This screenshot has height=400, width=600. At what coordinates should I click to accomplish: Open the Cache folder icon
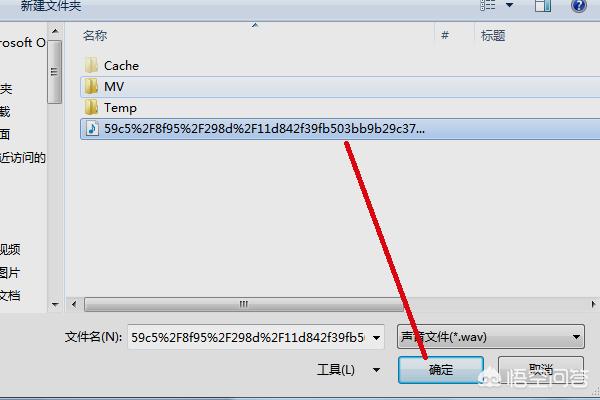pyautogui.click(x=91, y=65)
